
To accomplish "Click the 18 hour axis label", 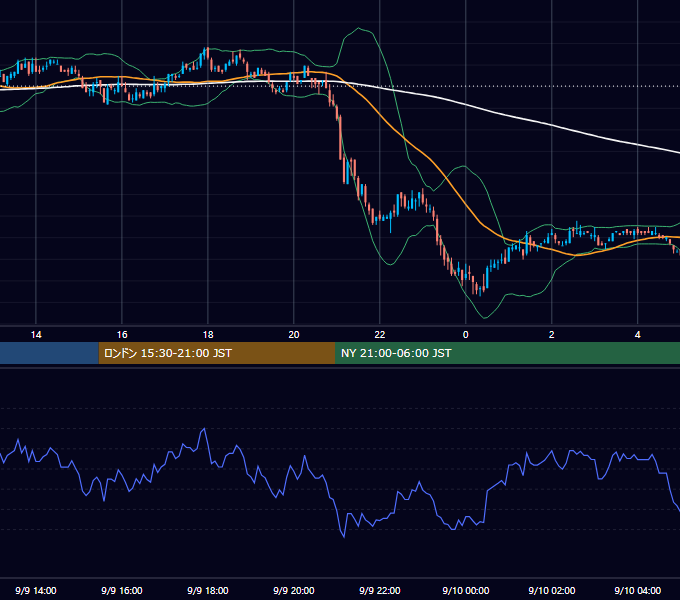I will pos(208,335).
